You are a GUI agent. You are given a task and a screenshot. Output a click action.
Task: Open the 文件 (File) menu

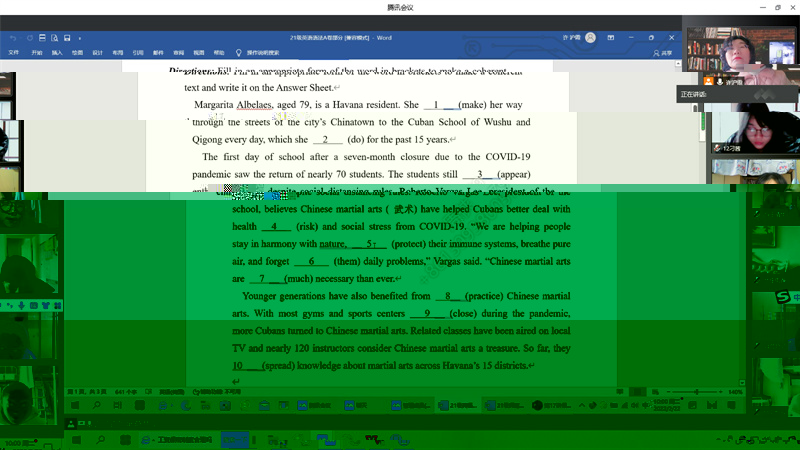tap(14, 52)
